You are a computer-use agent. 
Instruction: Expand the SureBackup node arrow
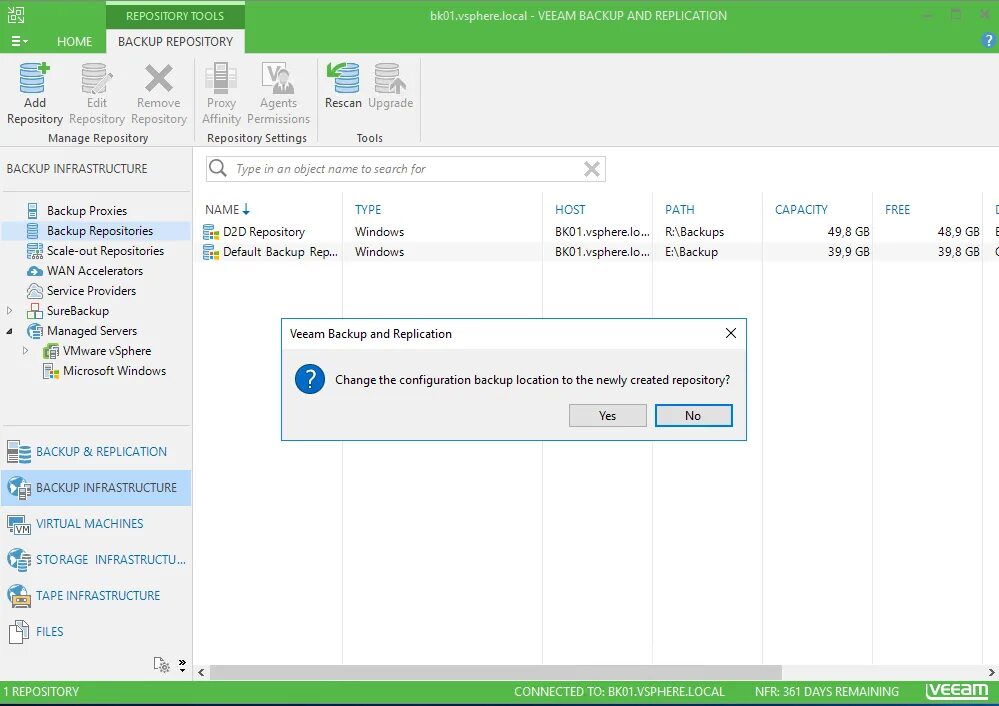10,311
